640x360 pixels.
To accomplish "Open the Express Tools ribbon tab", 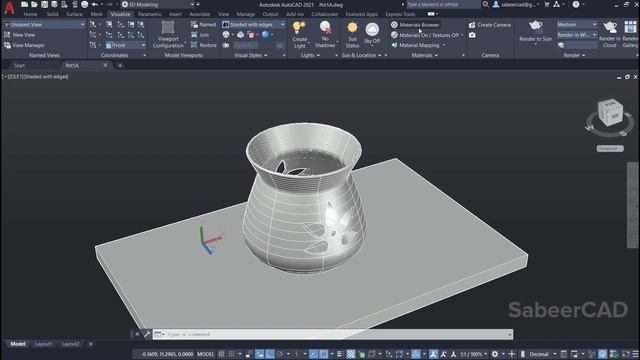I will point(400,14).
